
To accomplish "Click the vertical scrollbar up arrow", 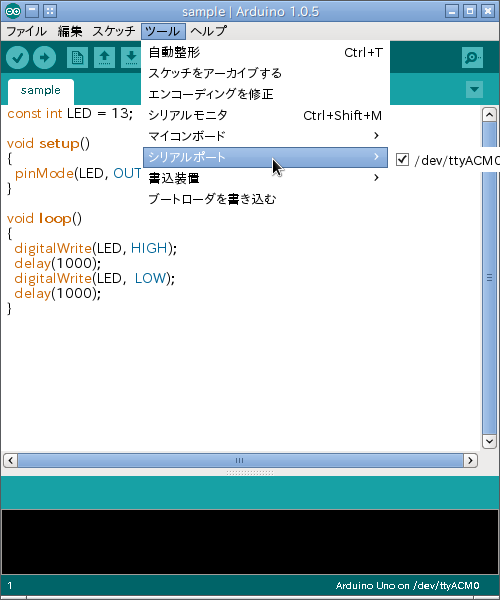I will click(489, 114).
